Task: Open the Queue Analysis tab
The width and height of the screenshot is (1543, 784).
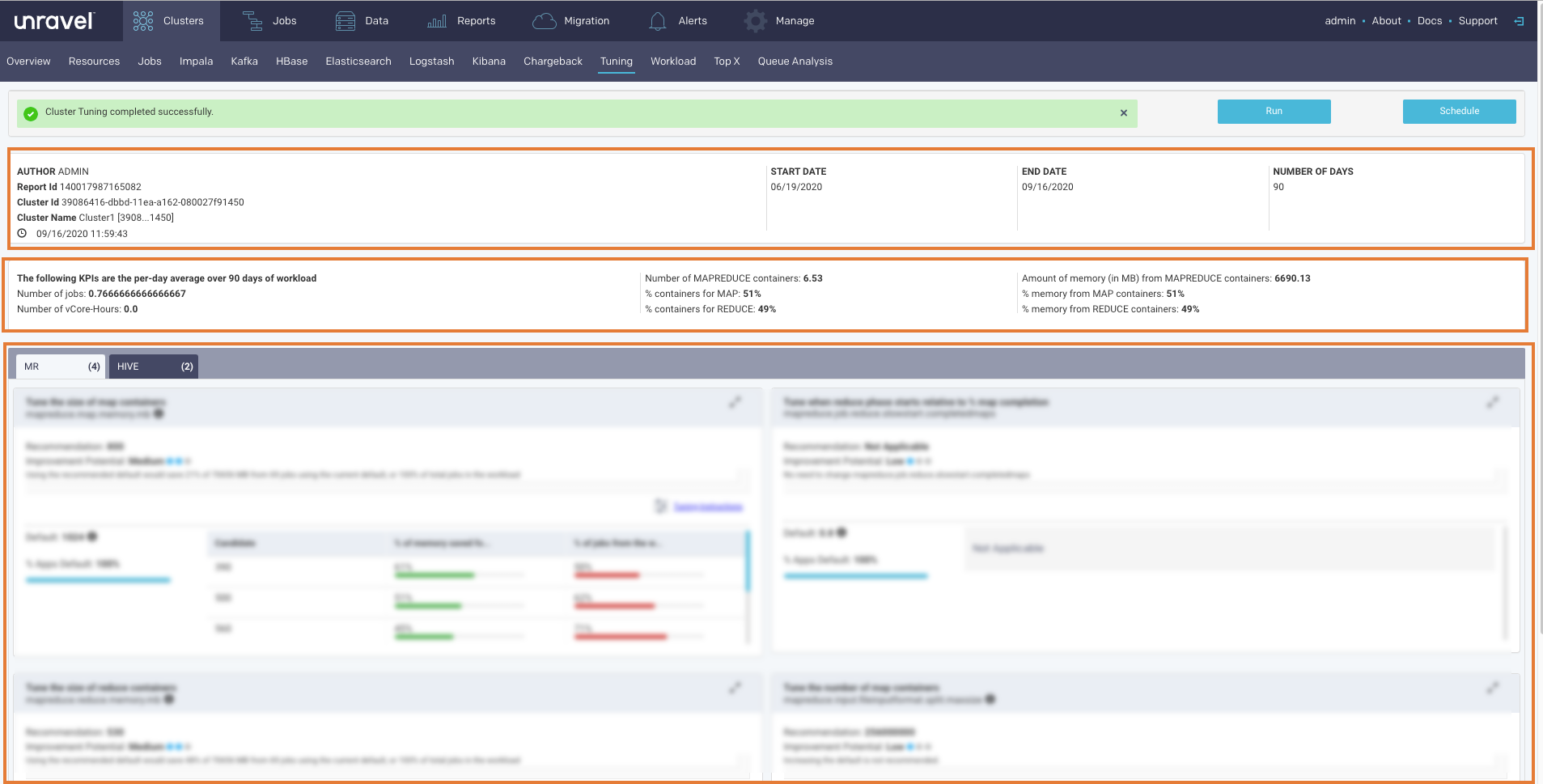Action: [x=795, y=61]
